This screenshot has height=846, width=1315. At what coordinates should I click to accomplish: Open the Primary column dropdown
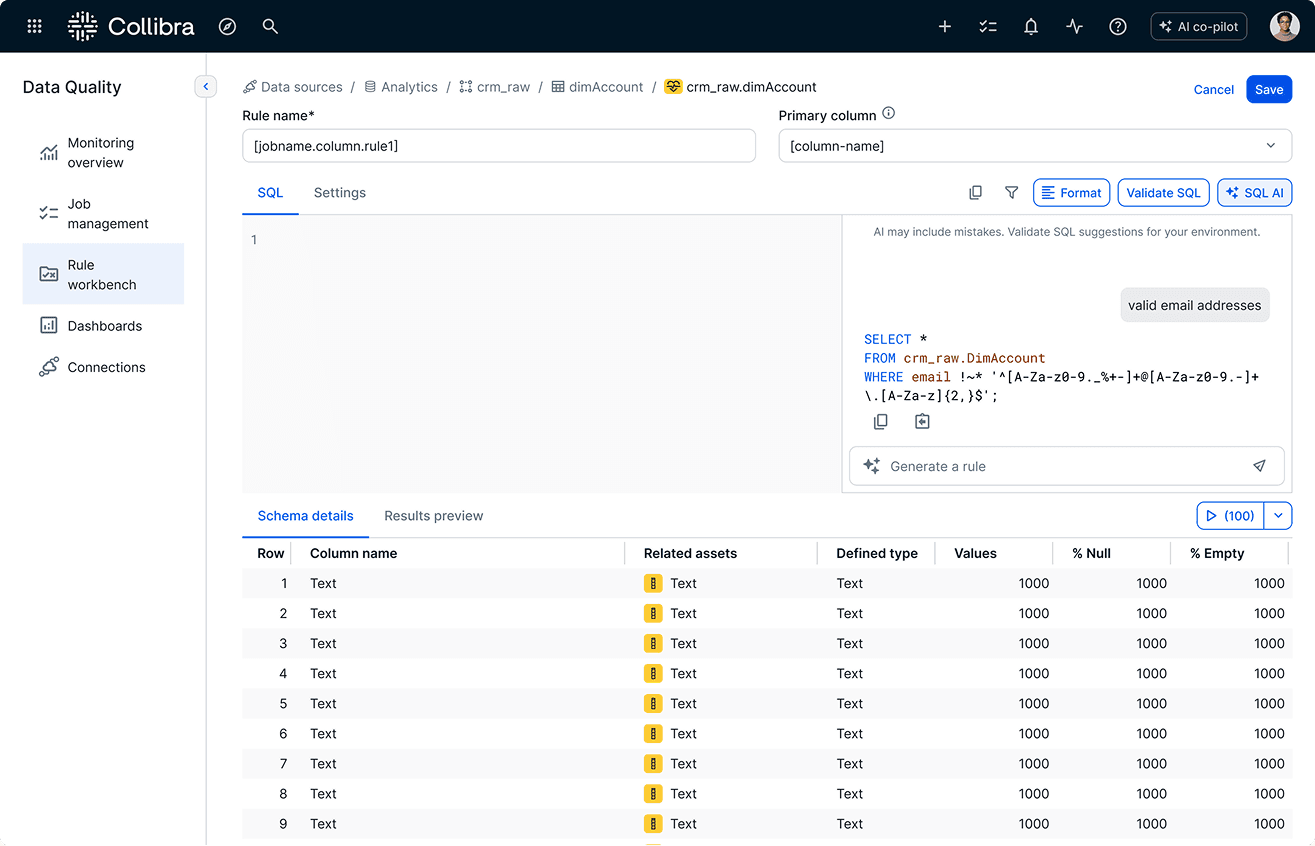pos(1035,146)
